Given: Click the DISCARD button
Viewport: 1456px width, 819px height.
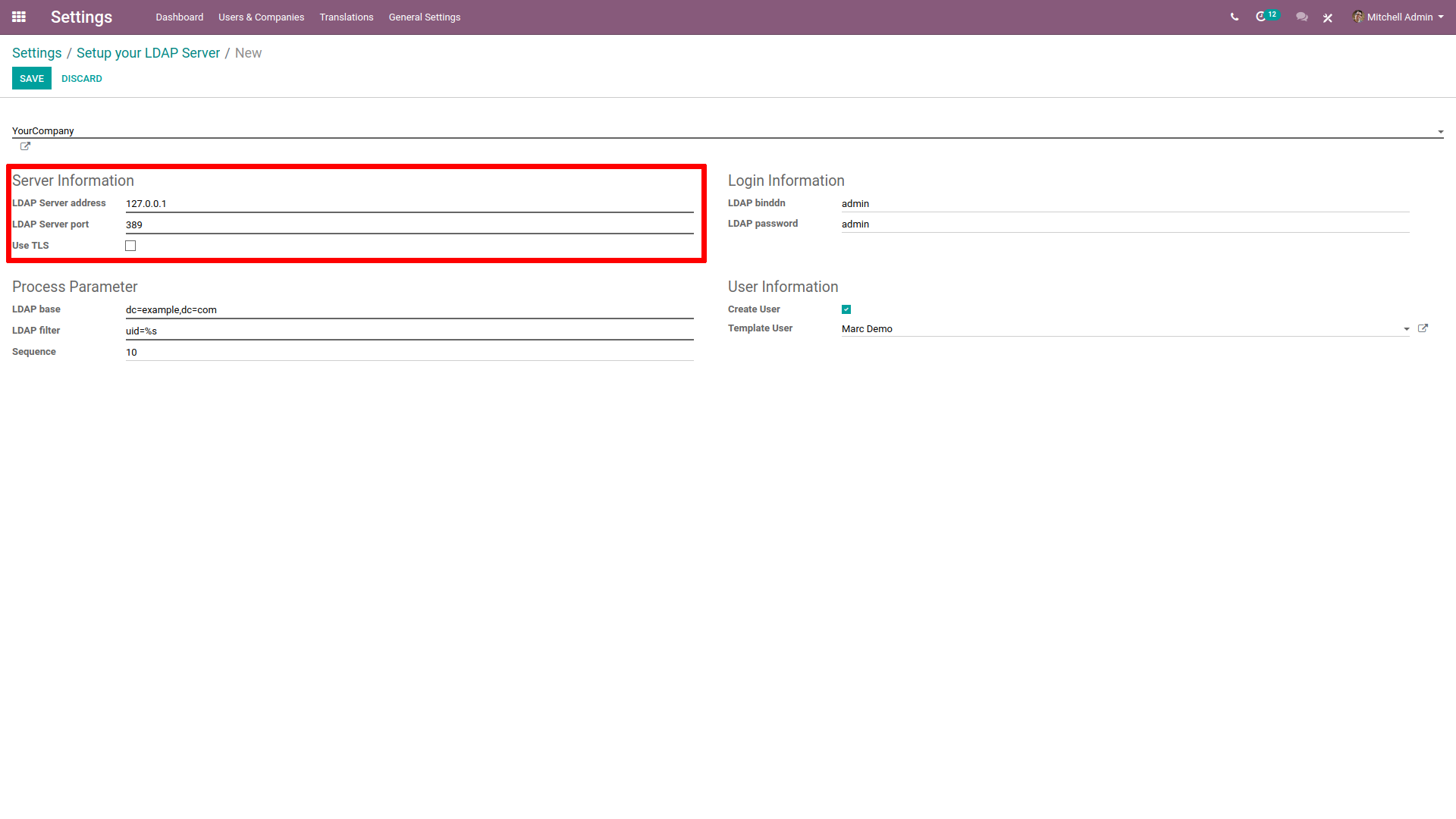Looking at the screenshot, I should point(81,79).
